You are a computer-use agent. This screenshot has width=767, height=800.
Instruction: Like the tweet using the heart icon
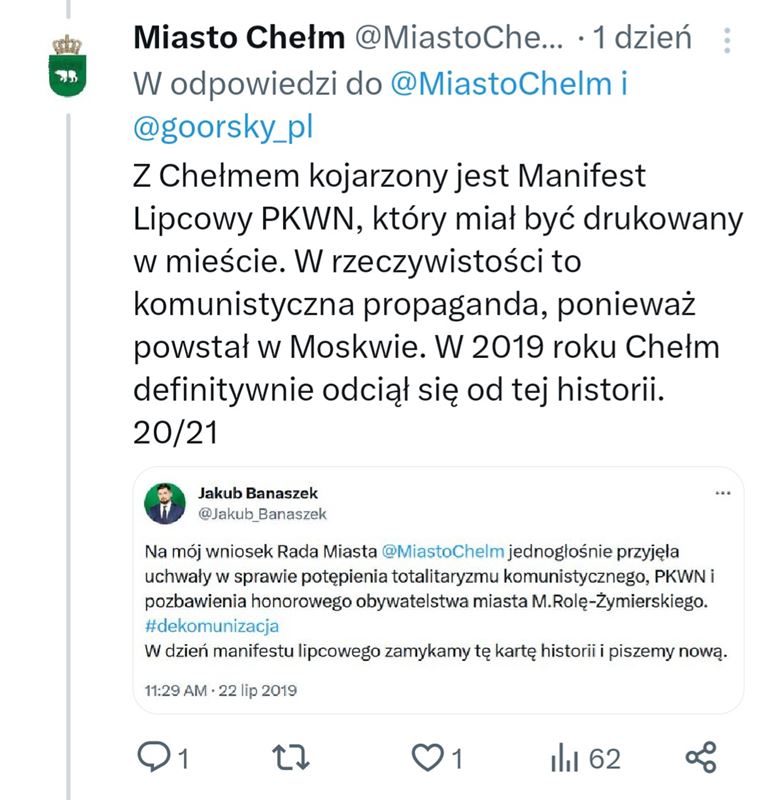428,759
